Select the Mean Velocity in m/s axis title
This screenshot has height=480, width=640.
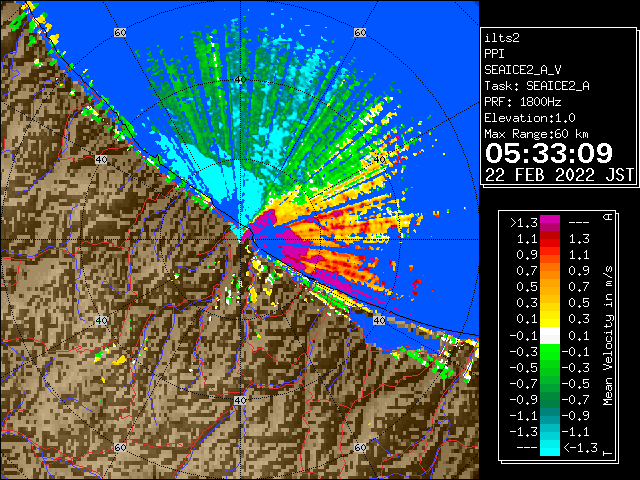608,336
